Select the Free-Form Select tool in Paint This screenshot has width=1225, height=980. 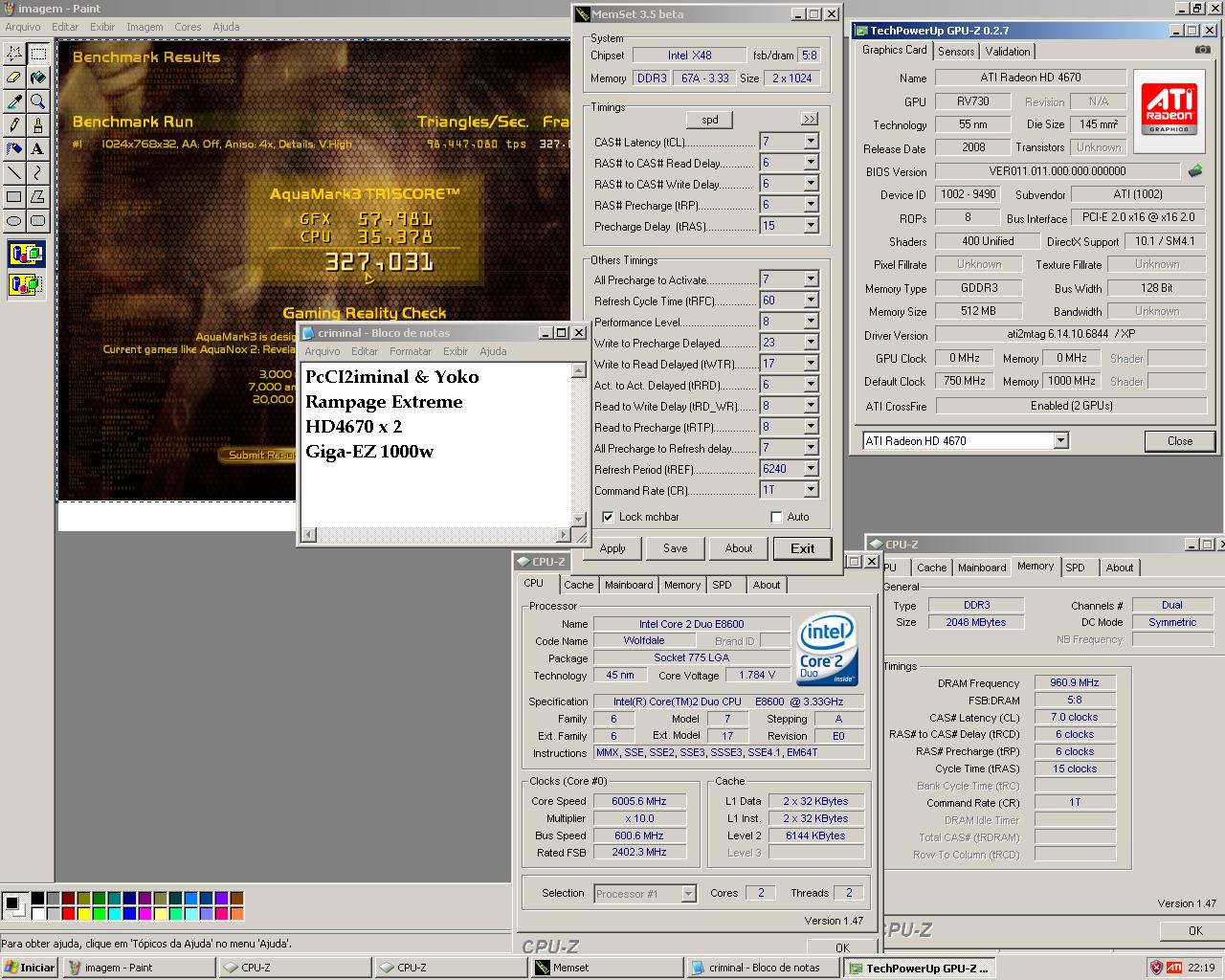point(14,54)
